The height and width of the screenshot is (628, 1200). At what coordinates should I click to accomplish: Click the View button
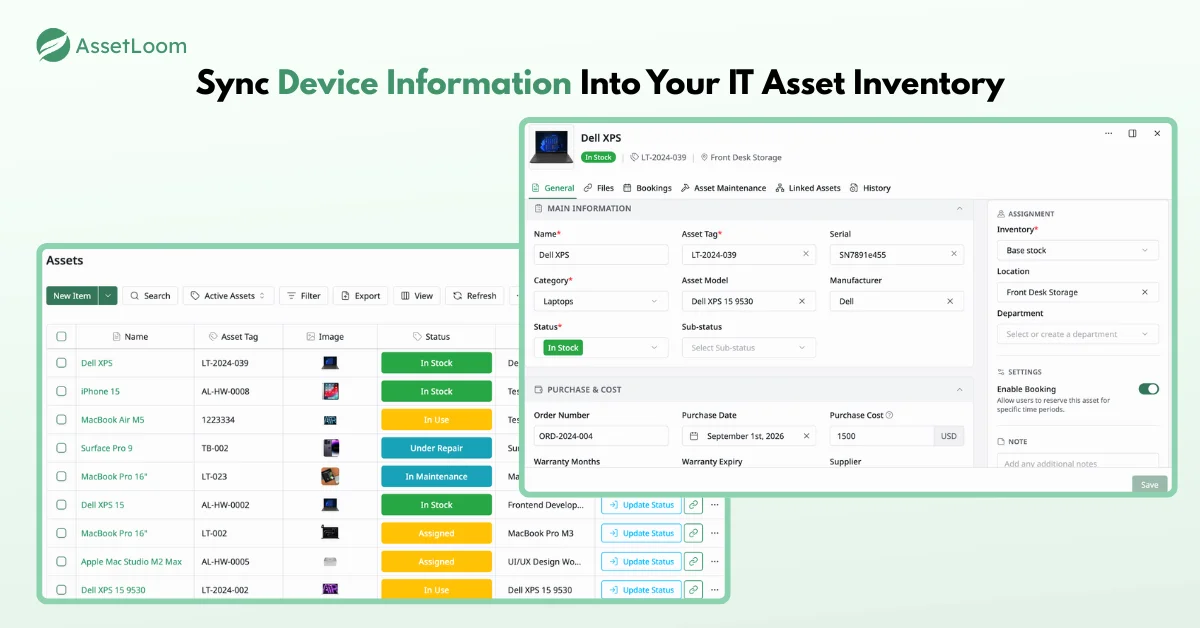[416, 296]
